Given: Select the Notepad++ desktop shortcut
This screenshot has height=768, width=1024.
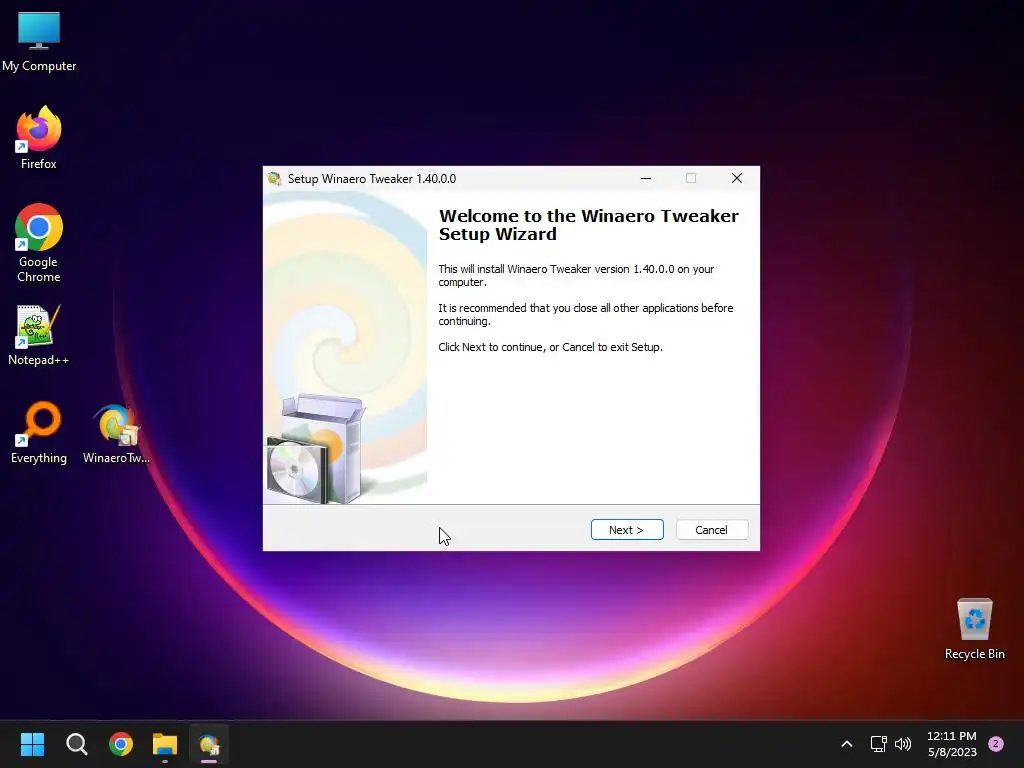Looking at the screenshot, I should click(x=38, y=336).
